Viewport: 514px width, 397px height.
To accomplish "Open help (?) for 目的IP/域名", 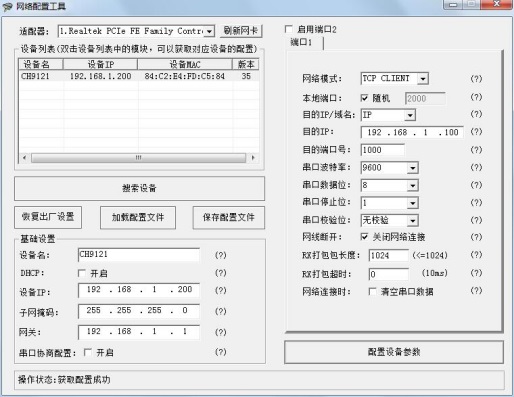I will point(476,114).
